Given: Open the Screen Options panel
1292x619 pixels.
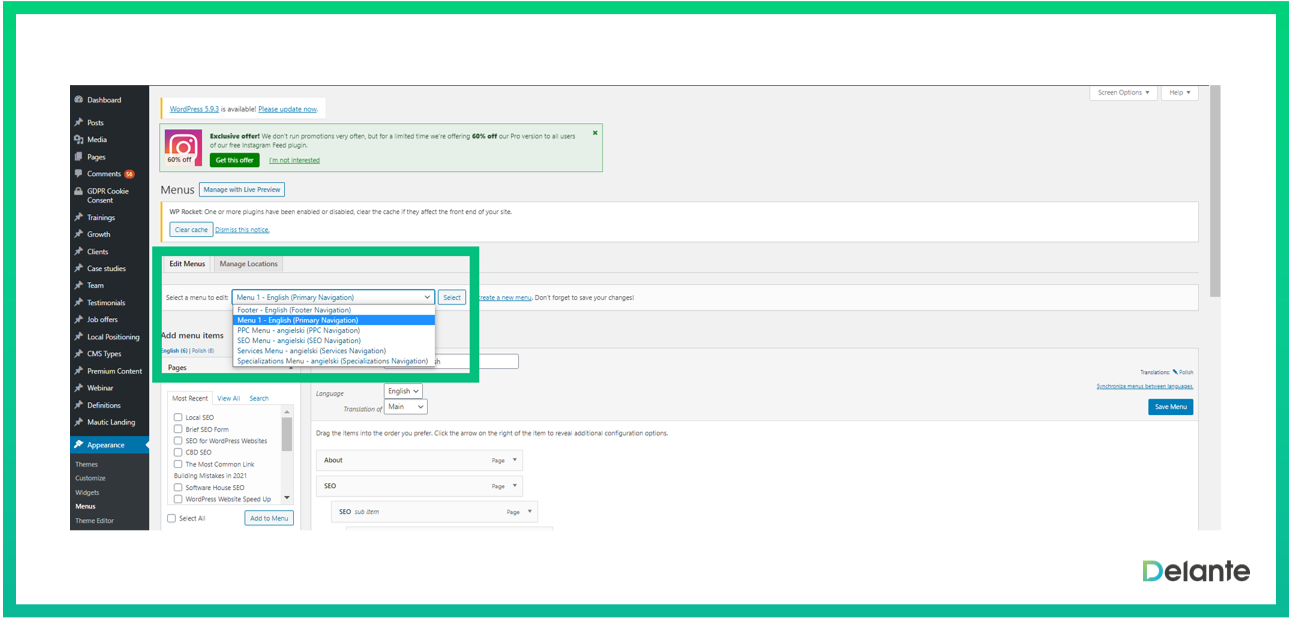Looking at the screenshot, I should point(1123,92).
